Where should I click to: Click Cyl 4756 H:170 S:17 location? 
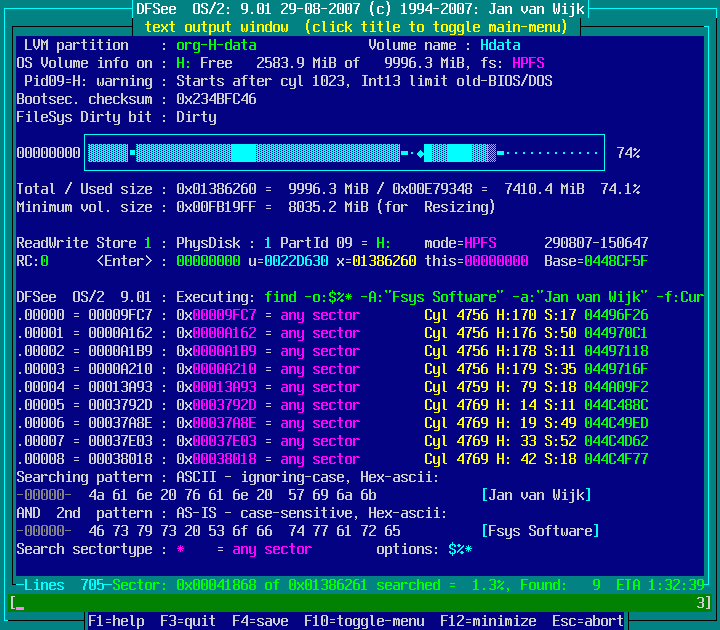click(500, 315)
